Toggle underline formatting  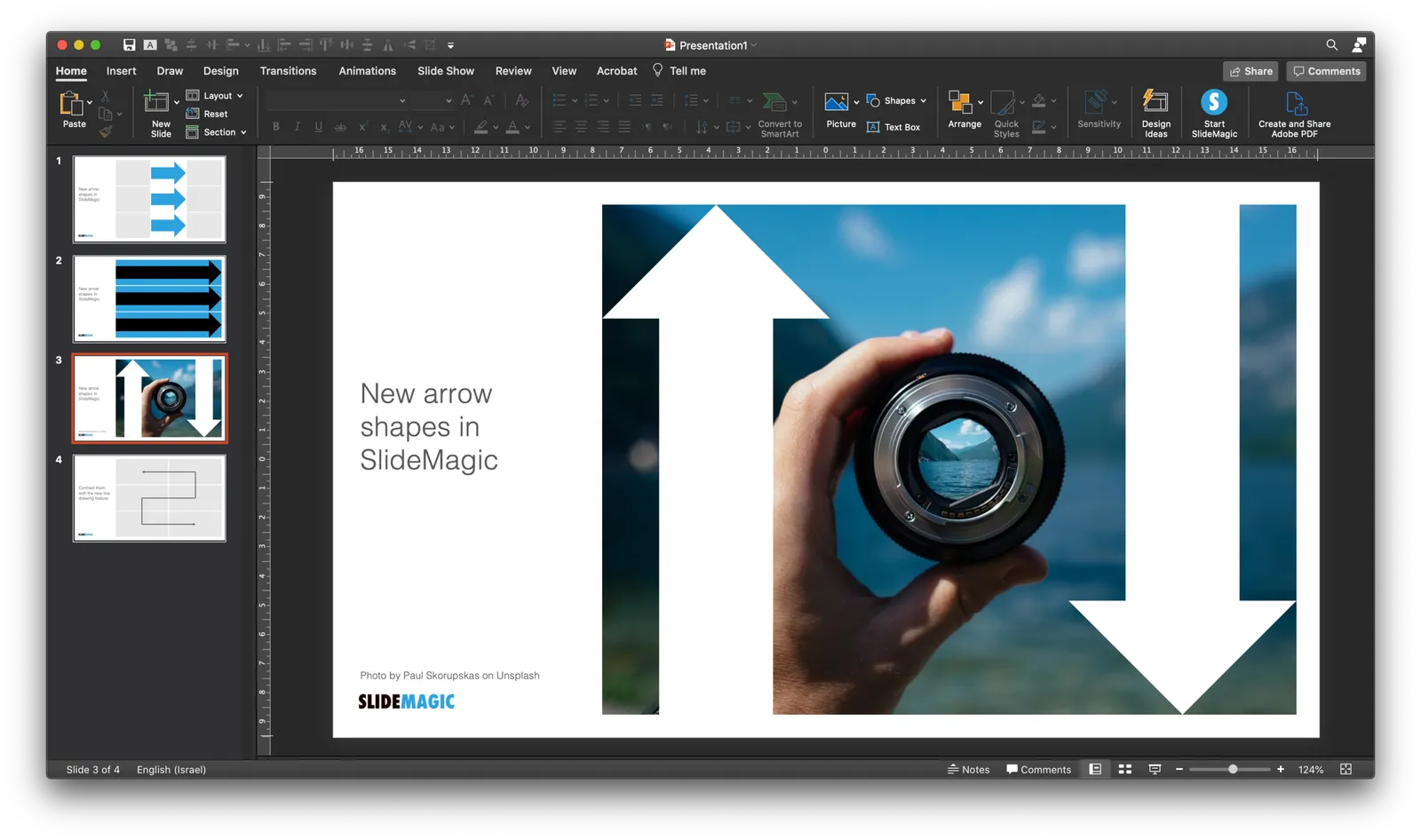click(x=319, y=127)
